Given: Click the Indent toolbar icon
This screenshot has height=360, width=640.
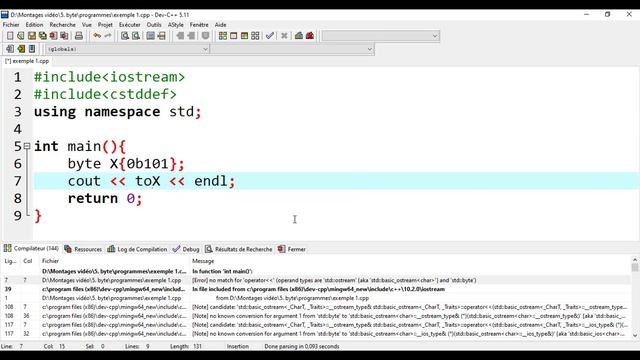Looking at the screenshot, I should click(180, 36).
